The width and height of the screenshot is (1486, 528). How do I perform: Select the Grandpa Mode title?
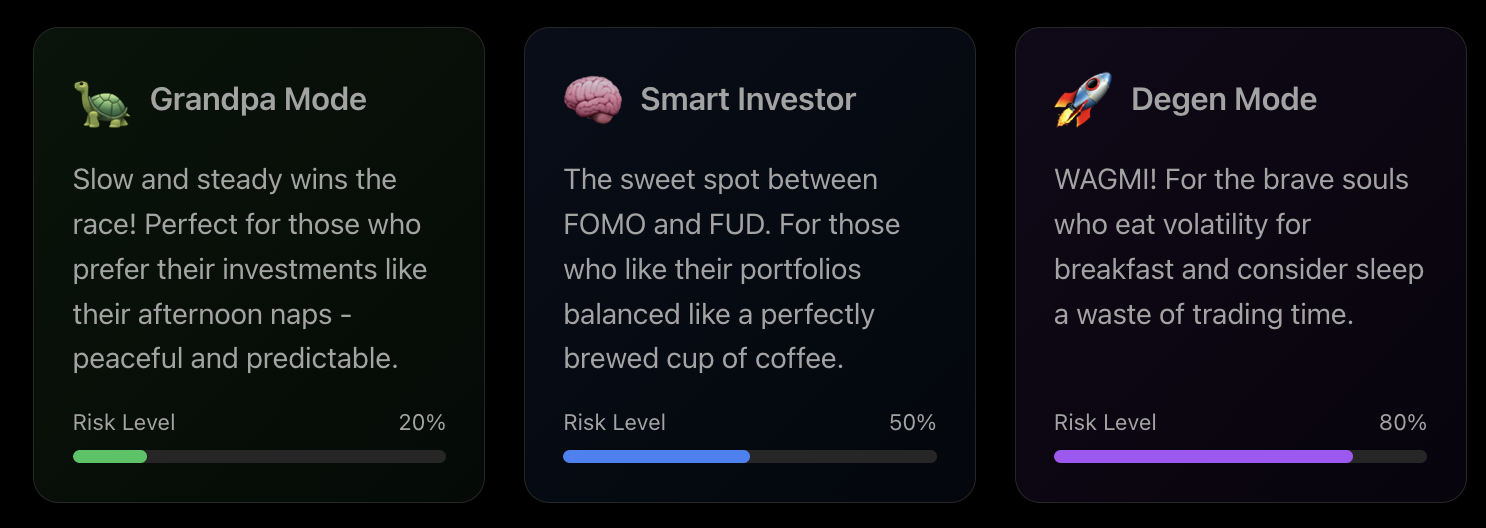[x=258, y=100]
